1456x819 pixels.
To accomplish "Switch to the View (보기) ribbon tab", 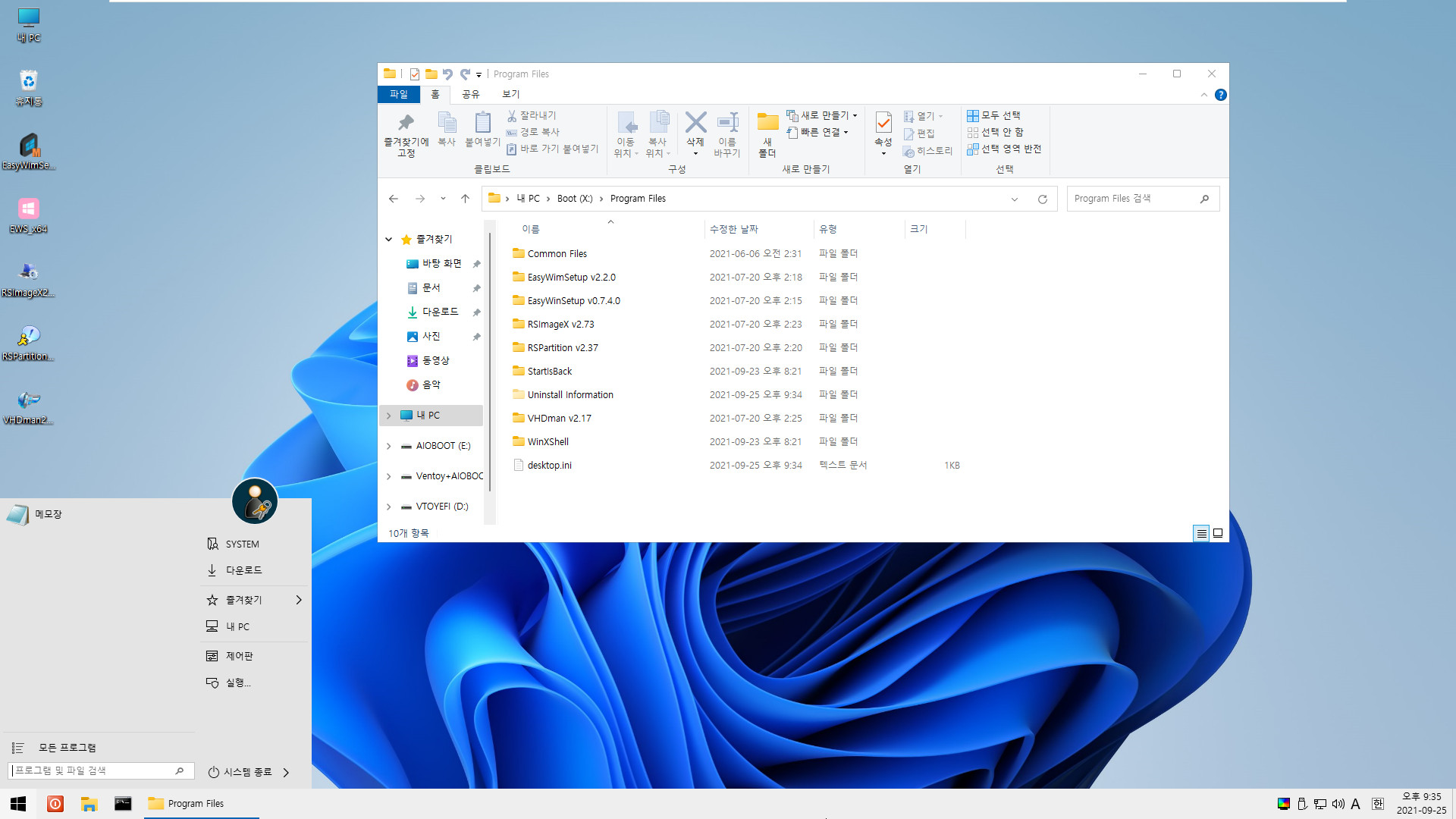I will [511, 94].
